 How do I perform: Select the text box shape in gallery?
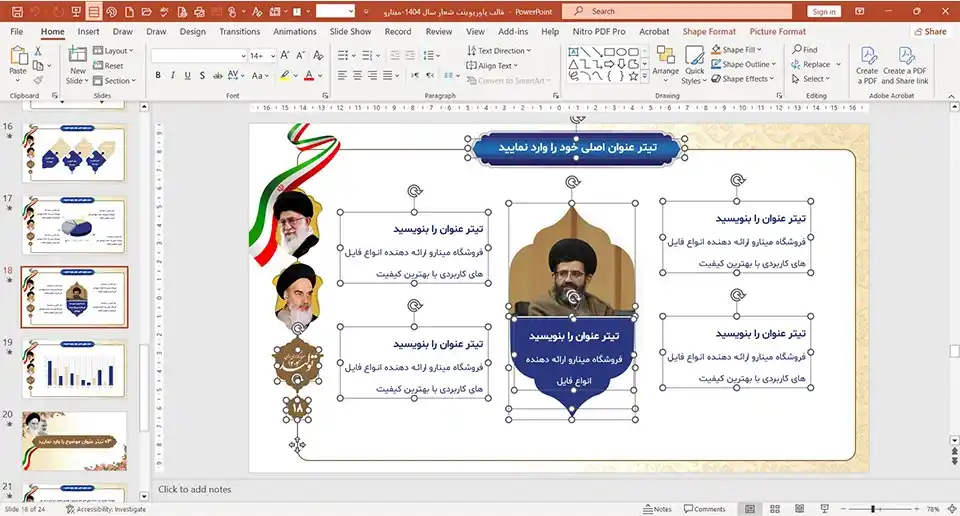tap(573, 52)
